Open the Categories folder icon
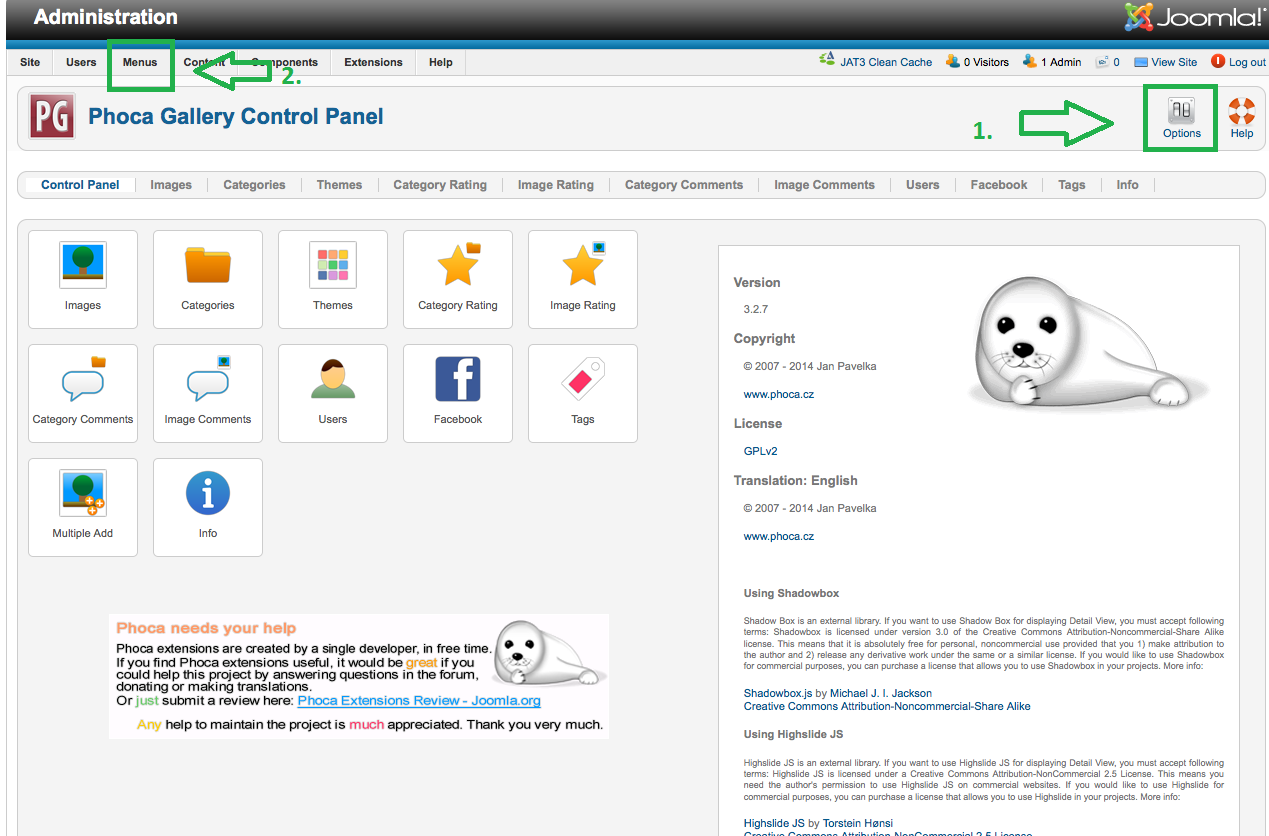This screenshot has height=836, width=1269. click(x=208, y=267)
